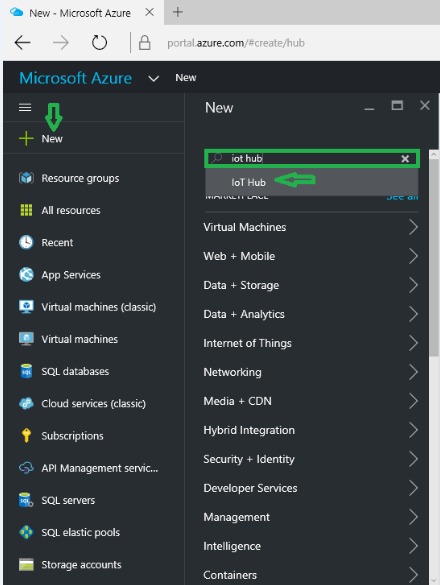This screenshot has width=440, height=585.
Task: Click the Subscriptions key icon
Action: (x=26, y=435)
